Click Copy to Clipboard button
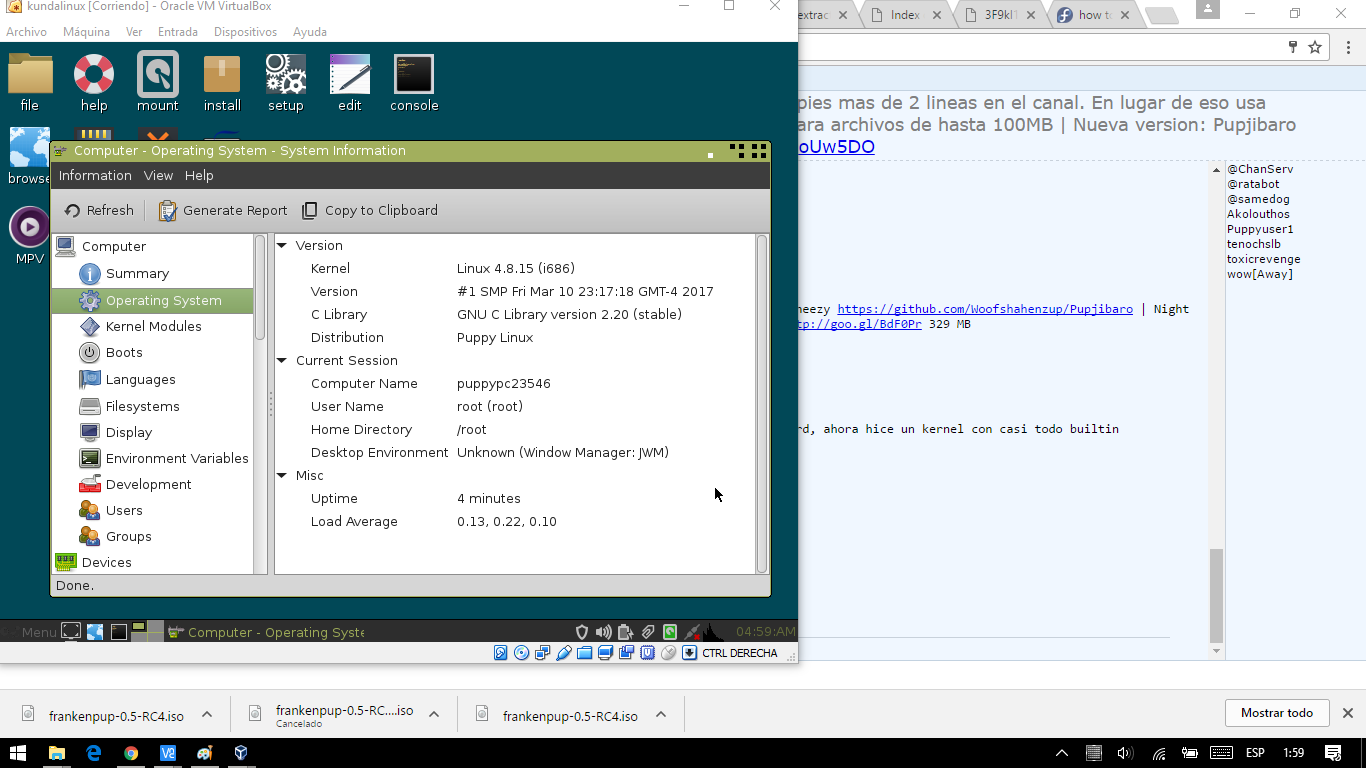This screenshot has height=768, width=1366. point(370,210)
